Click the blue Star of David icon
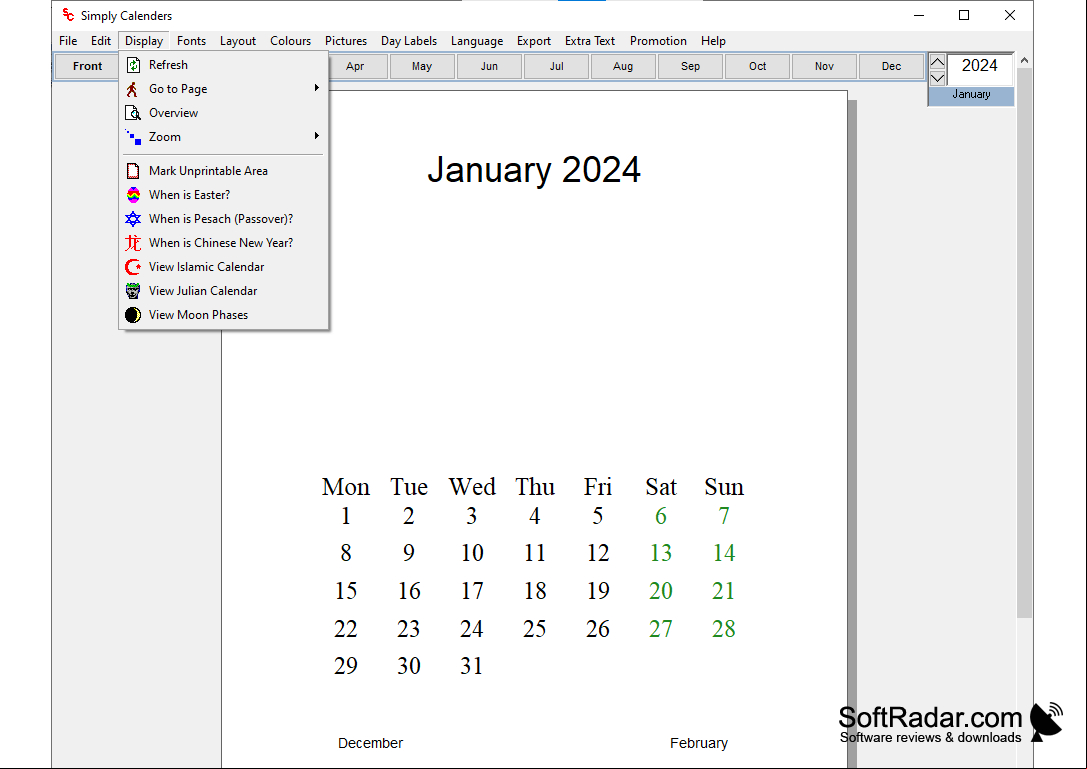1087x769 pixels. click(133, 219)
